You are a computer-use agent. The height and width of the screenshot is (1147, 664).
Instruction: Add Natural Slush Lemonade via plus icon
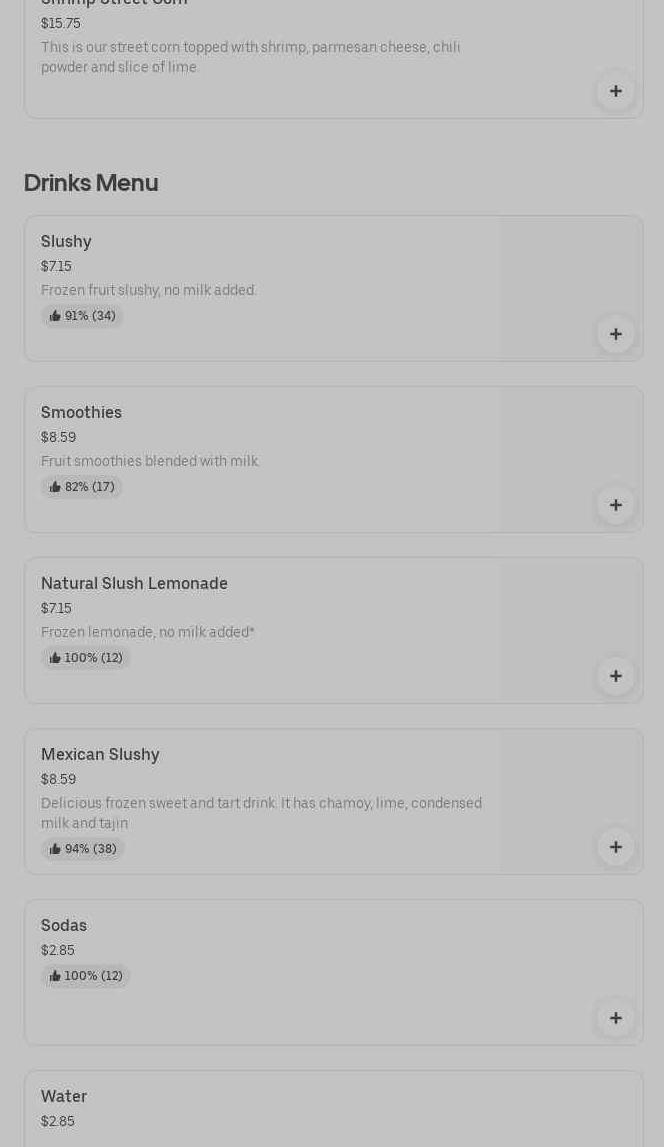pyautogui.click(x=616, y=677)
